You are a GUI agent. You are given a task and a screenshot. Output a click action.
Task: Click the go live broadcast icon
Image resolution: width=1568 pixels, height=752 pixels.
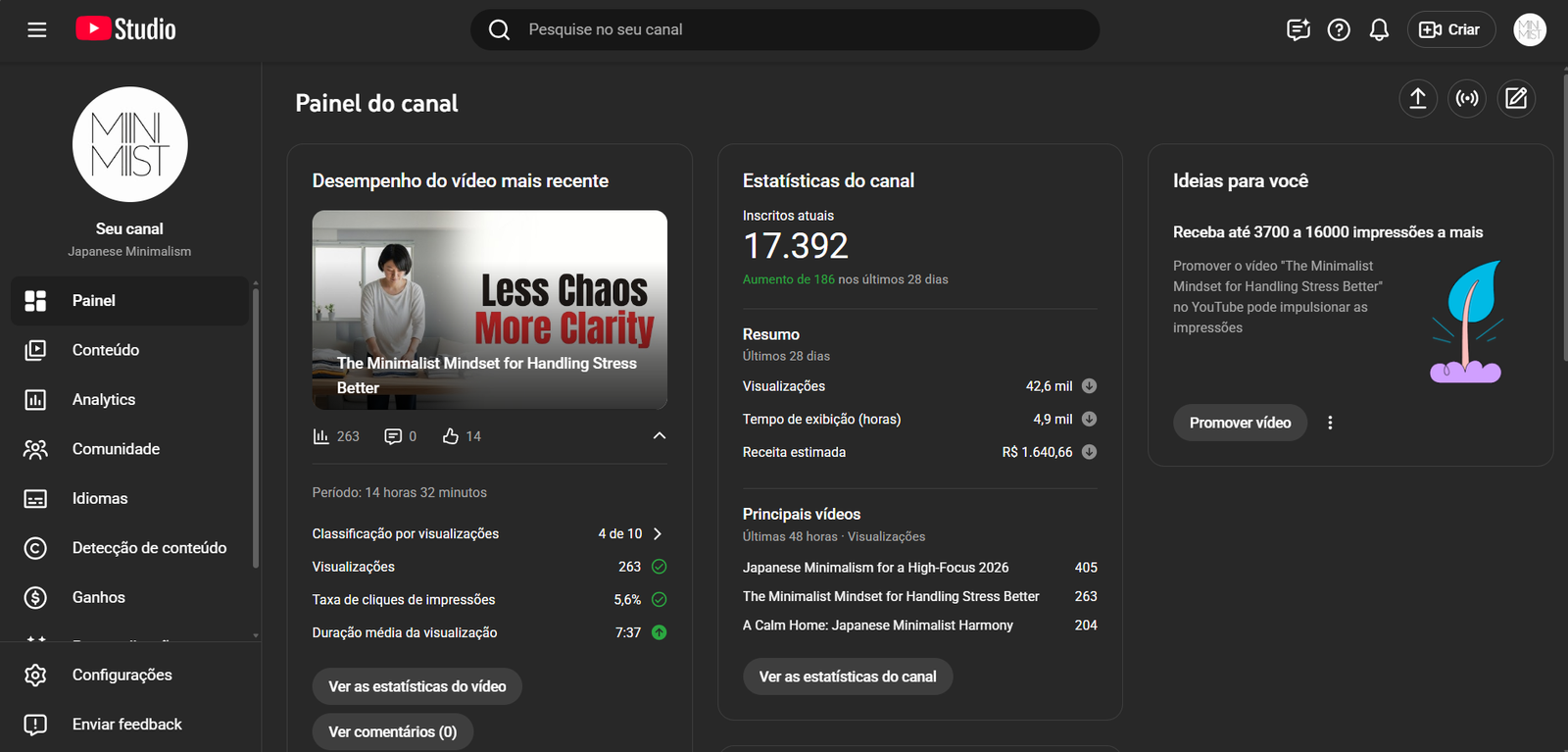tap(1467, 98)
